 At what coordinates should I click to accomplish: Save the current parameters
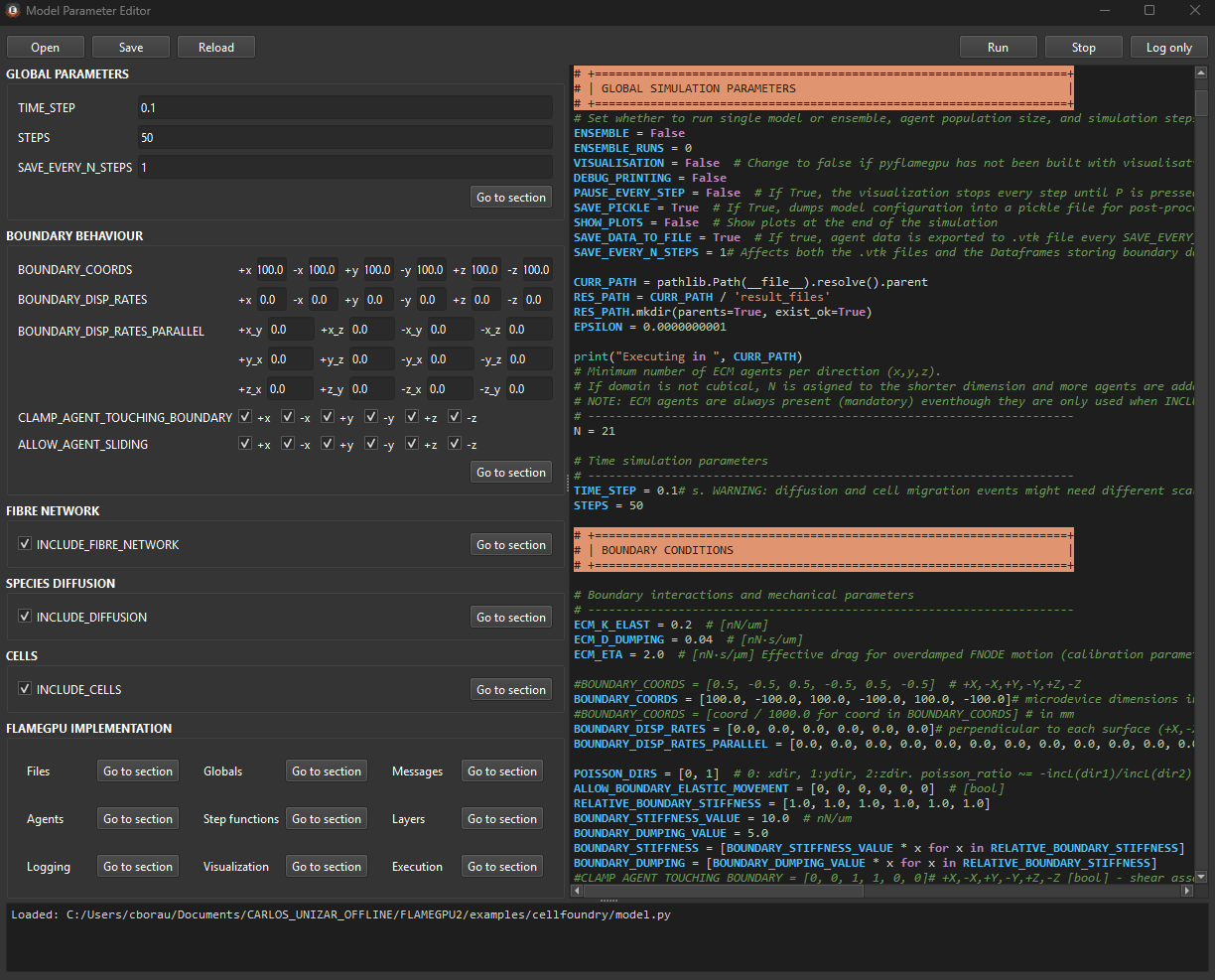130,46
